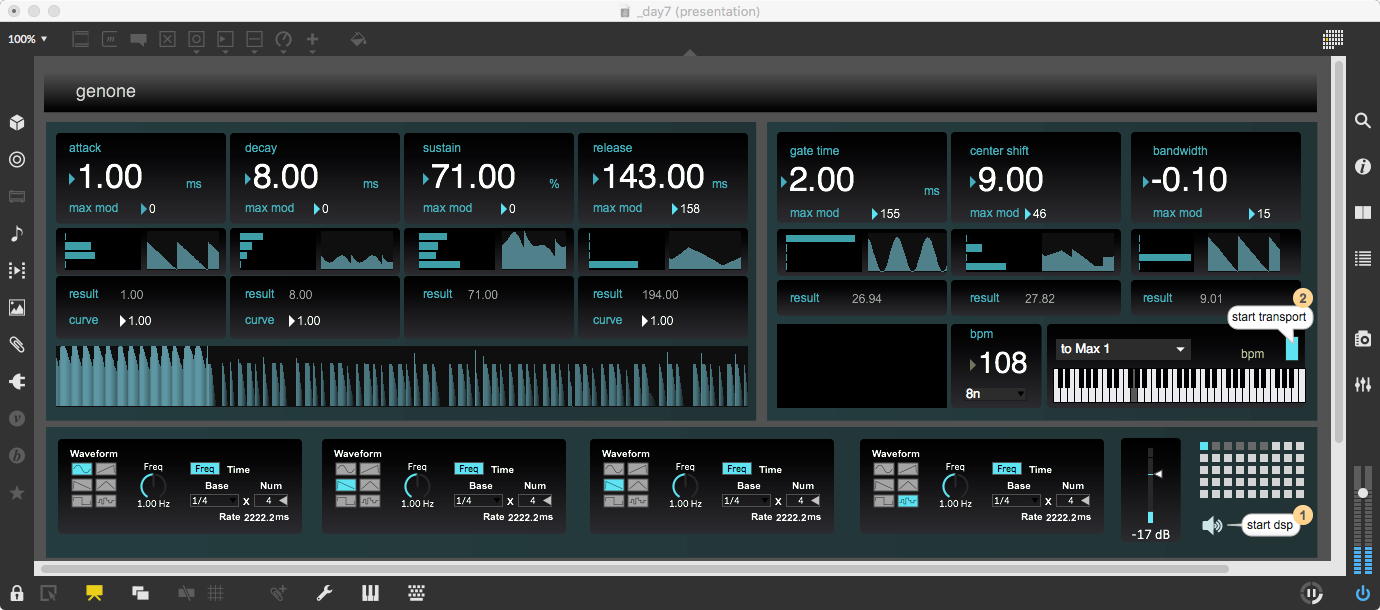Click a key on the piano keyboard
This screenshot has height=610, width=1380.
(1180, 384)
